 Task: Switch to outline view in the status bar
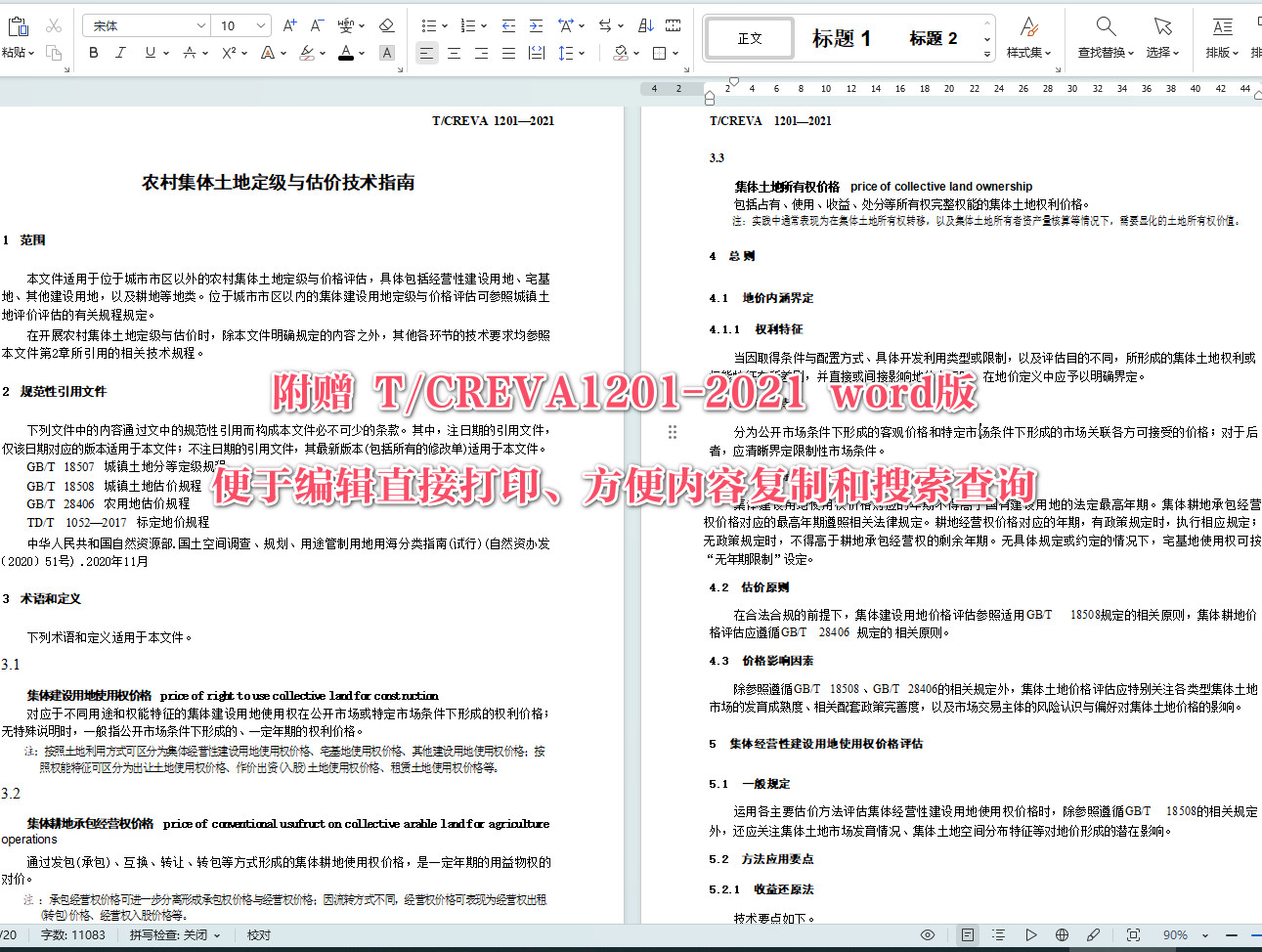point(998,934)
